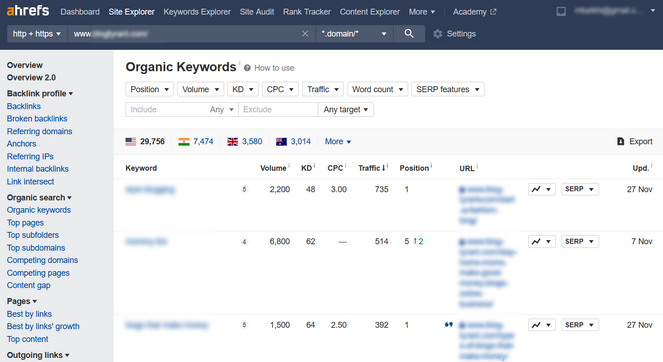Open SERP dropdown for the 2,200 volume row
Image resolution: width=663 pixels, height=362 pixels.
[x=580, y=189]
